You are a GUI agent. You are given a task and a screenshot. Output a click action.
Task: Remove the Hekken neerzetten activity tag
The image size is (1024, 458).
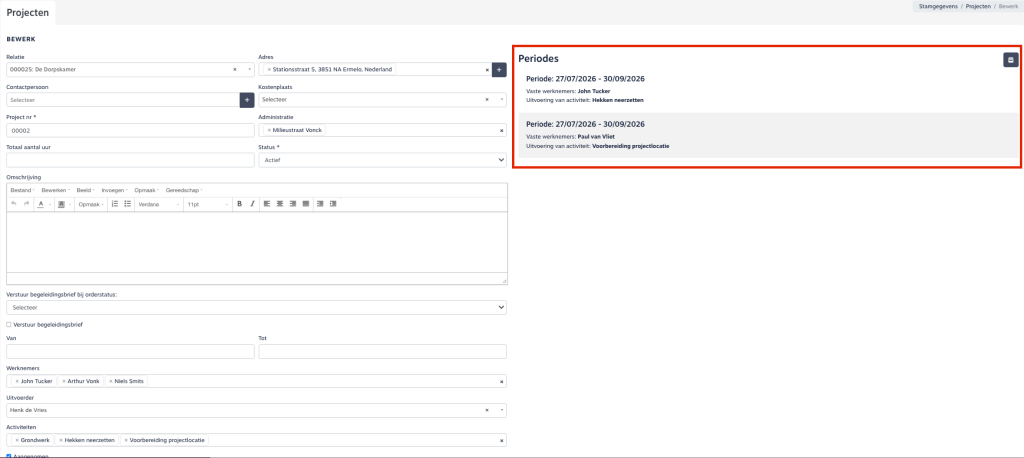60,440
